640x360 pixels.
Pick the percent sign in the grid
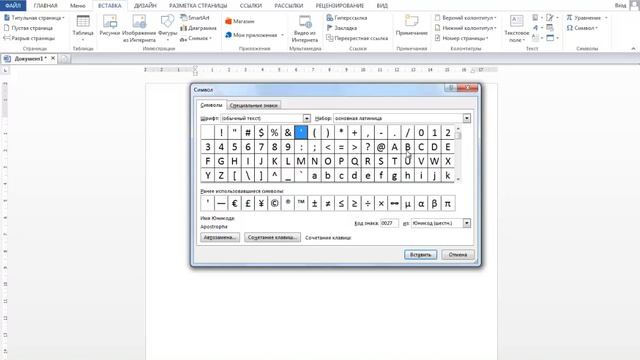[x=274, y=132]
